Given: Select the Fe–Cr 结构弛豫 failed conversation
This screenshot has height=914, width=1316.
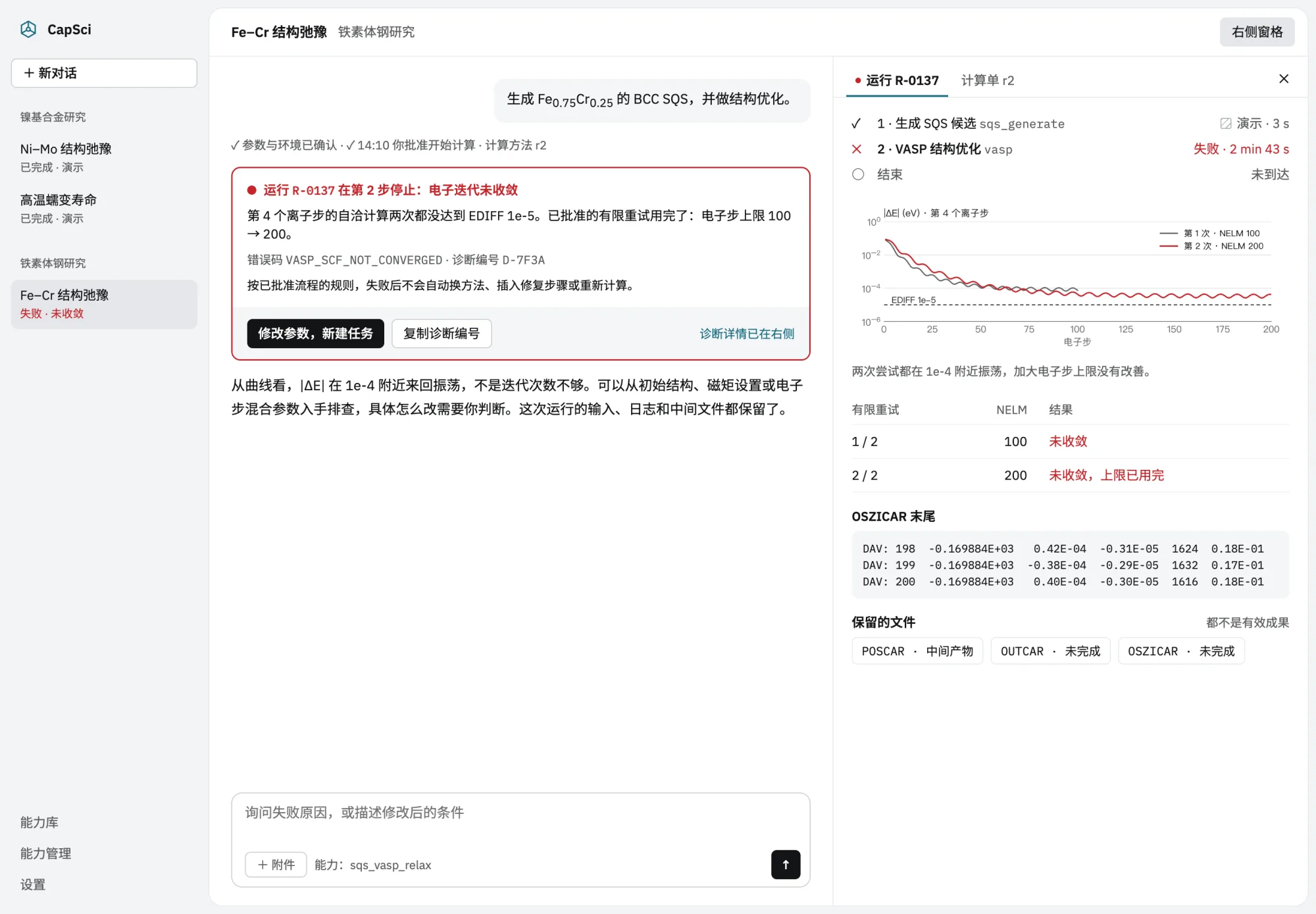Looking at the screenshot, I should click(x=104, y=304).
